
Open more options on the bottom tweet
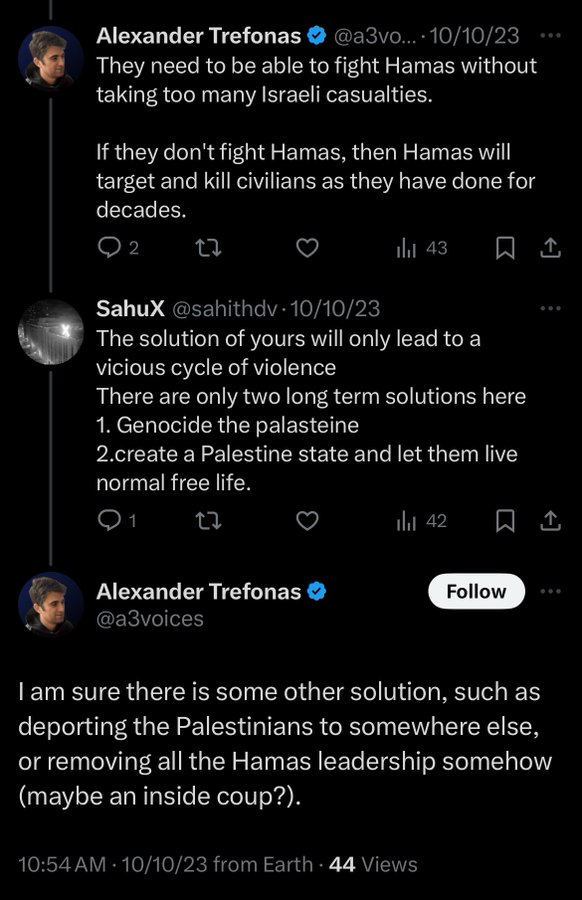click(x=551, y=592)
